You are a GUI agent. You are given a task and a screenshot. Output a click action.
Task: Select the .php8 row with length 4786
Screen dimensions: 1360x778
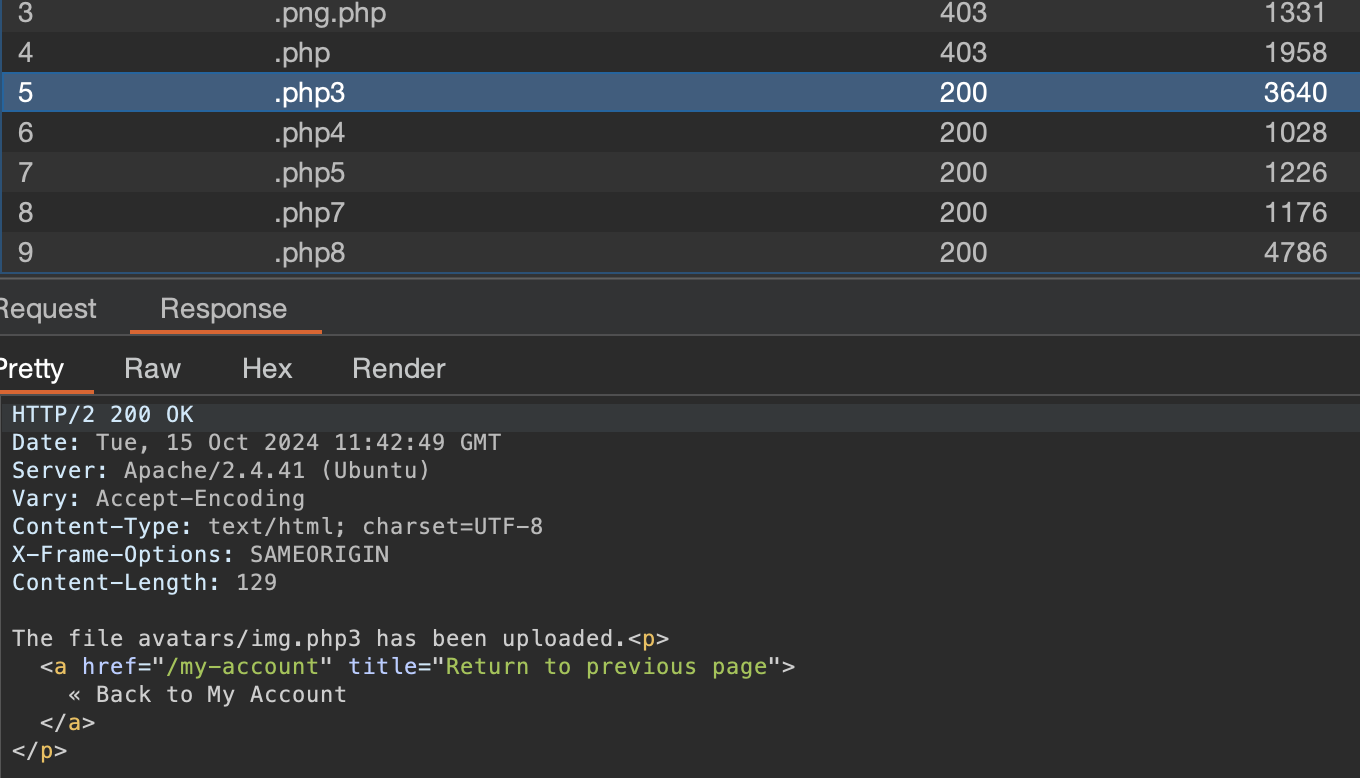(x=309, y=253)
